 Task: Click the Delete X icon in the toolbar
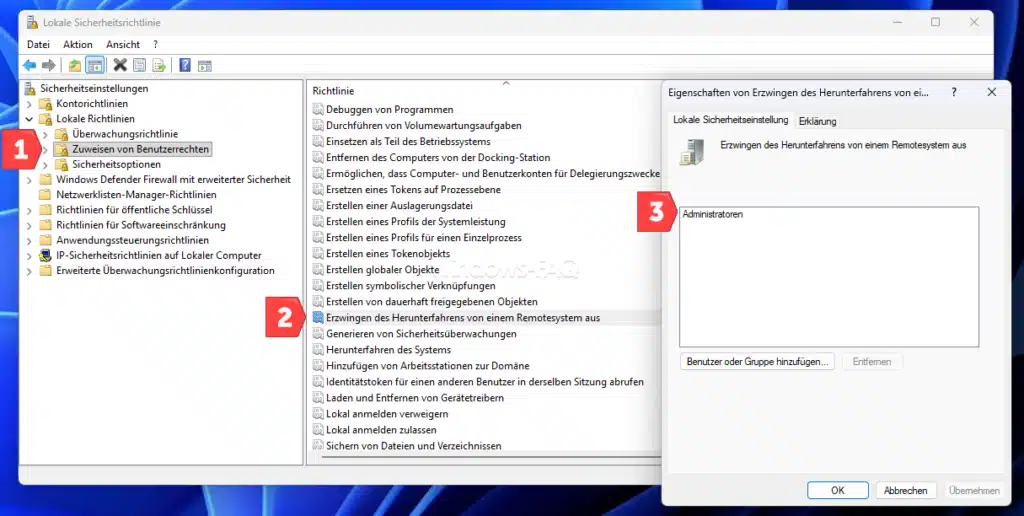[120, 65]
